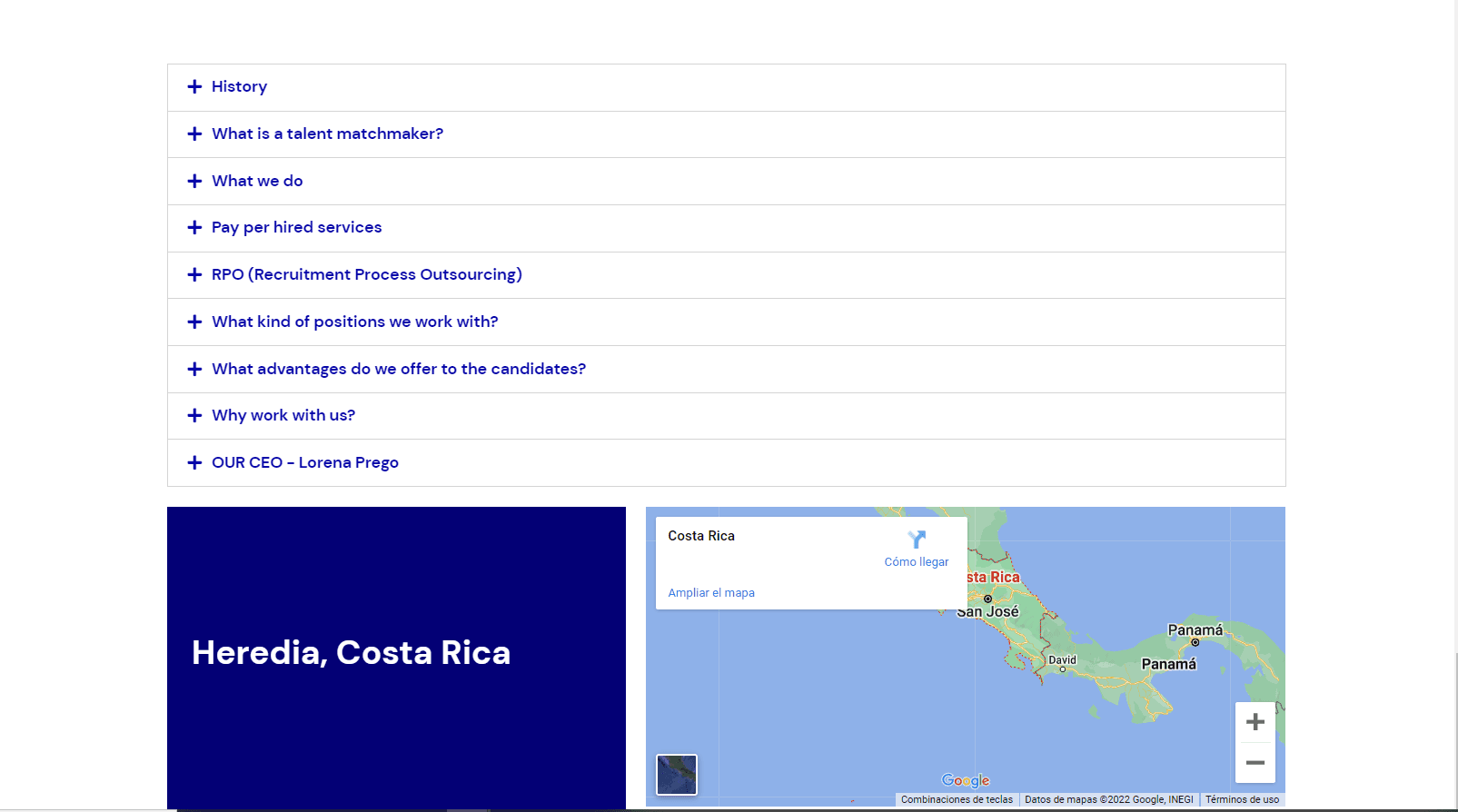Click the Panamá city marker on map

point(1195,642)
